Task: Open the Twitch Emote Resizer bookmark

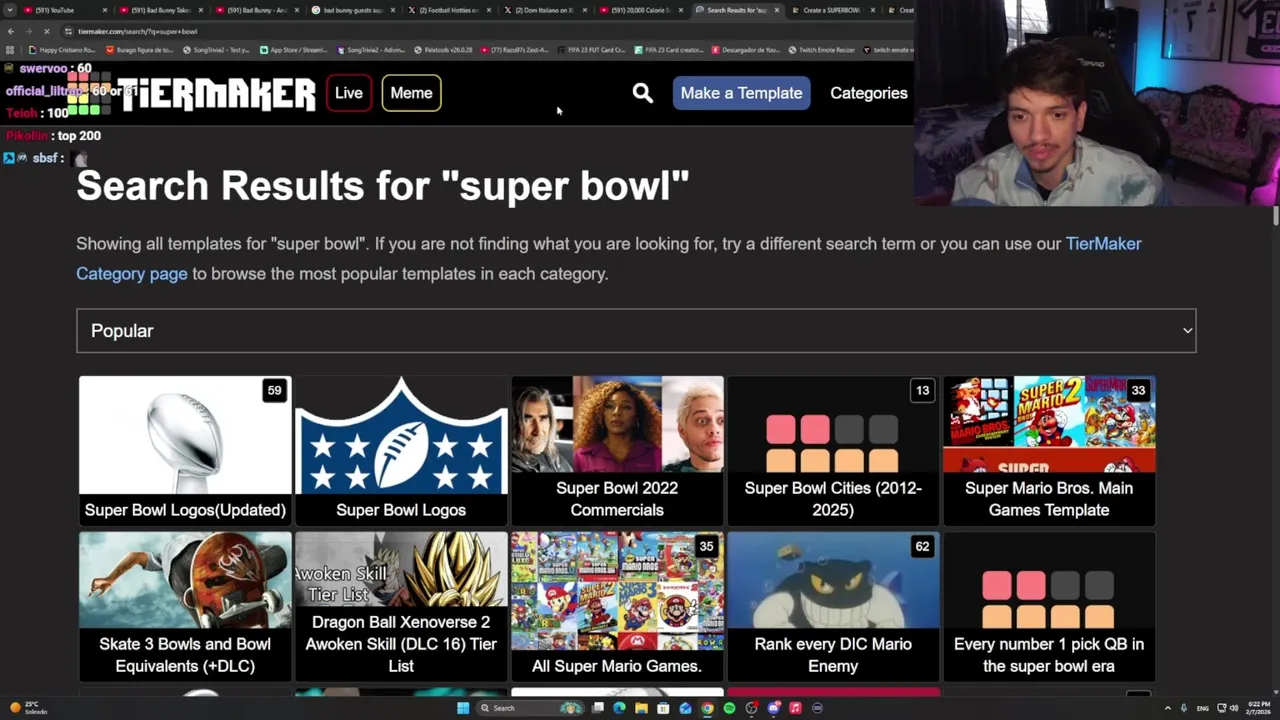Action: click(820, 50)
